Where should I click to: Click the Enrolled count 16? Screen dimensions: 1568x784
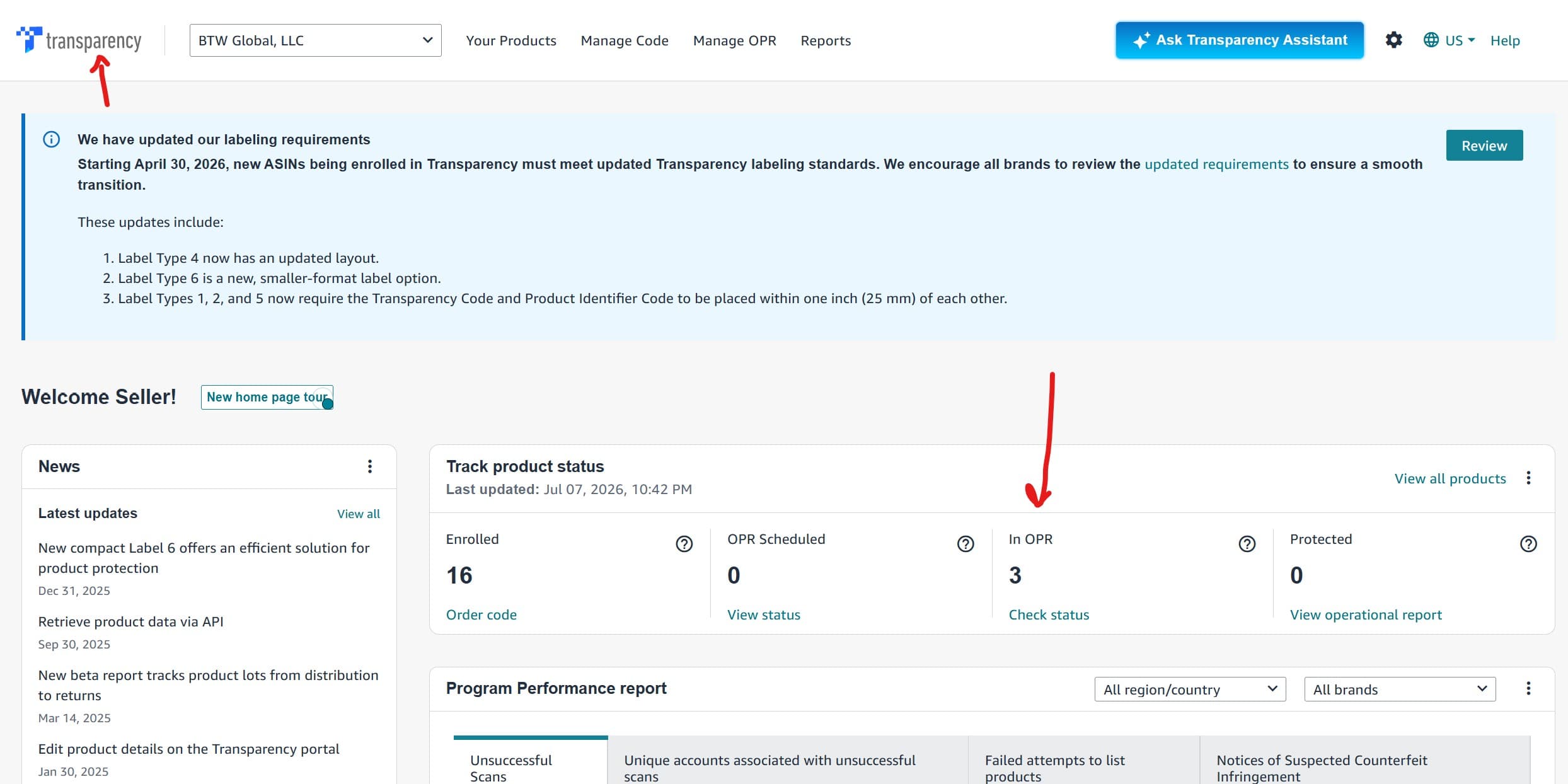pyautogui.click(x=459, y=575)
